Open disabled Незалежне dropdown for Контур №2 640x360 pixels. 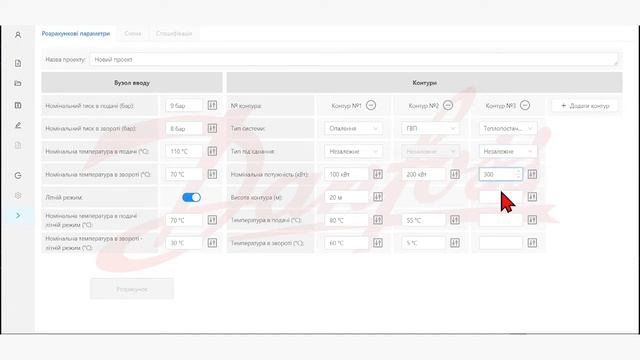click(431, 151)
